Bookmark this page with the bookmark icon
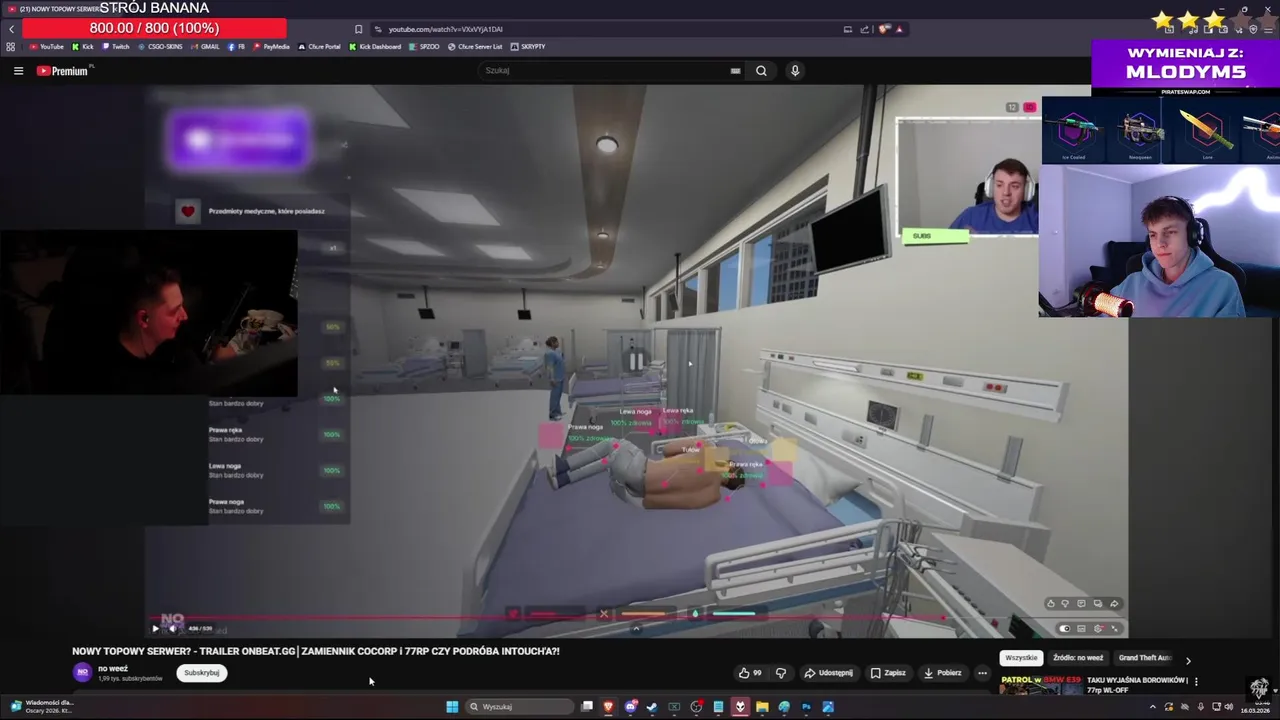1280x720 pixels. [x=358, y=29]
